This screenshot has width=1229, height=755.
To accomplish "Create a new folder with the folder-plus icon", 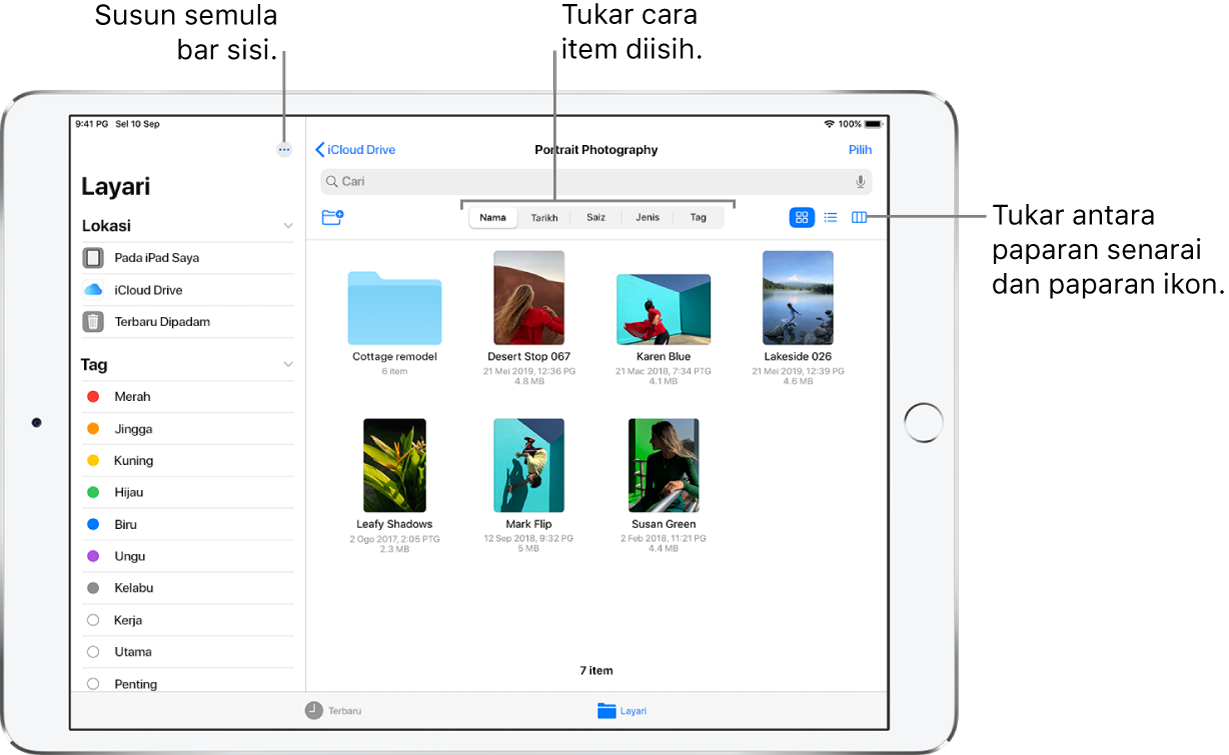I will 333,217.
